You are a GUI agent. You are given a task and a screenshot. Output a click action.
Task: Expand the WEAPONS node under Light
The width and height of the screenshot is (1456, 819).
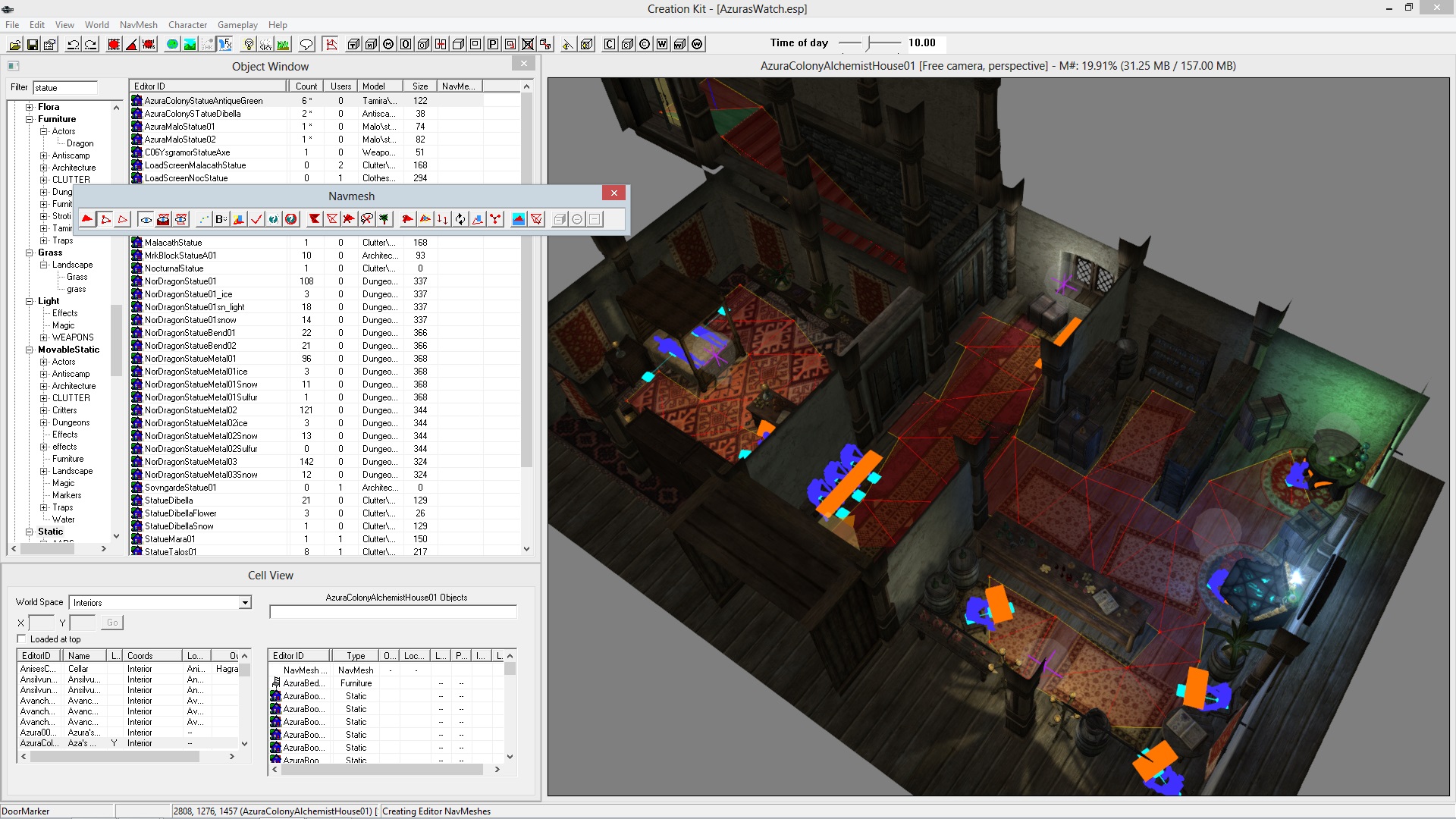(44, 337)
